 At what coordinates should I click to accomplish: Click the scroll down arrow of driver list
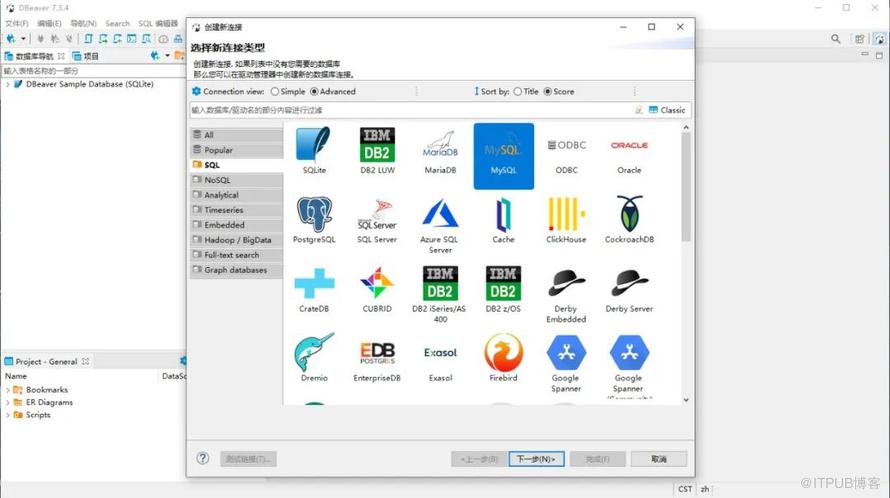tap(686, 400)
